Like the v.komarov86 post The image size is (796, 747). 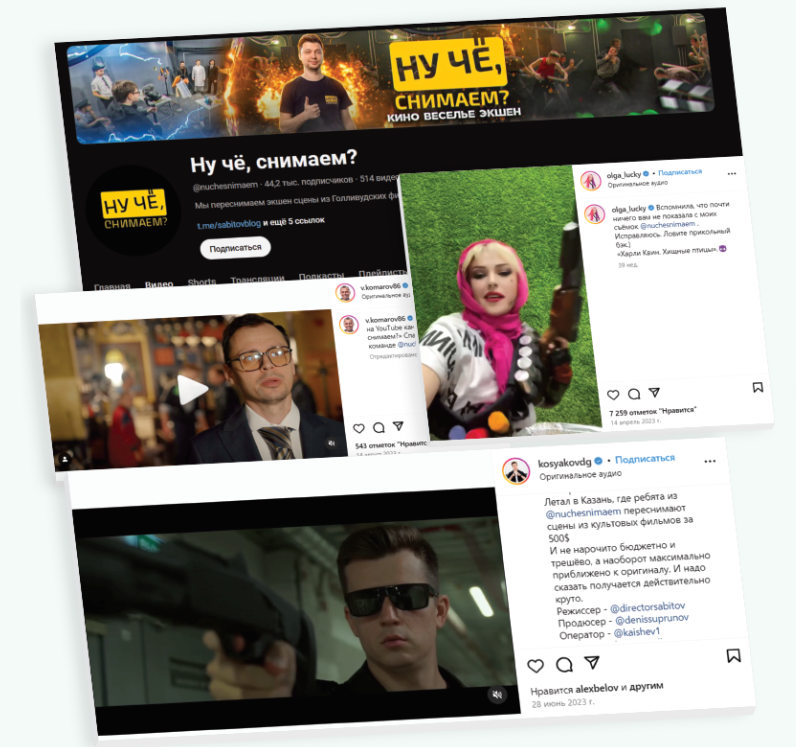click(x=358, y=429)
